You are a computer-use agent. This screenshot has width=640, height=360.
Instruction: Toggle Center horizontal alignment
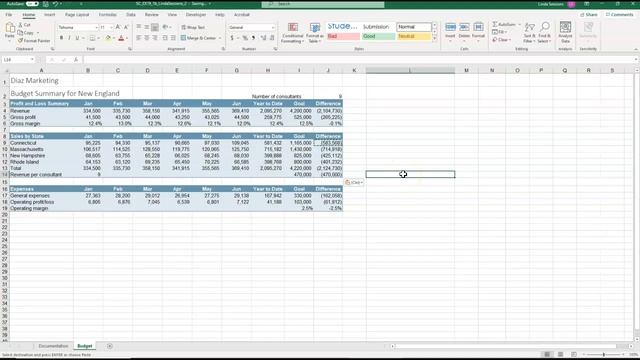[x=147, y=38]
